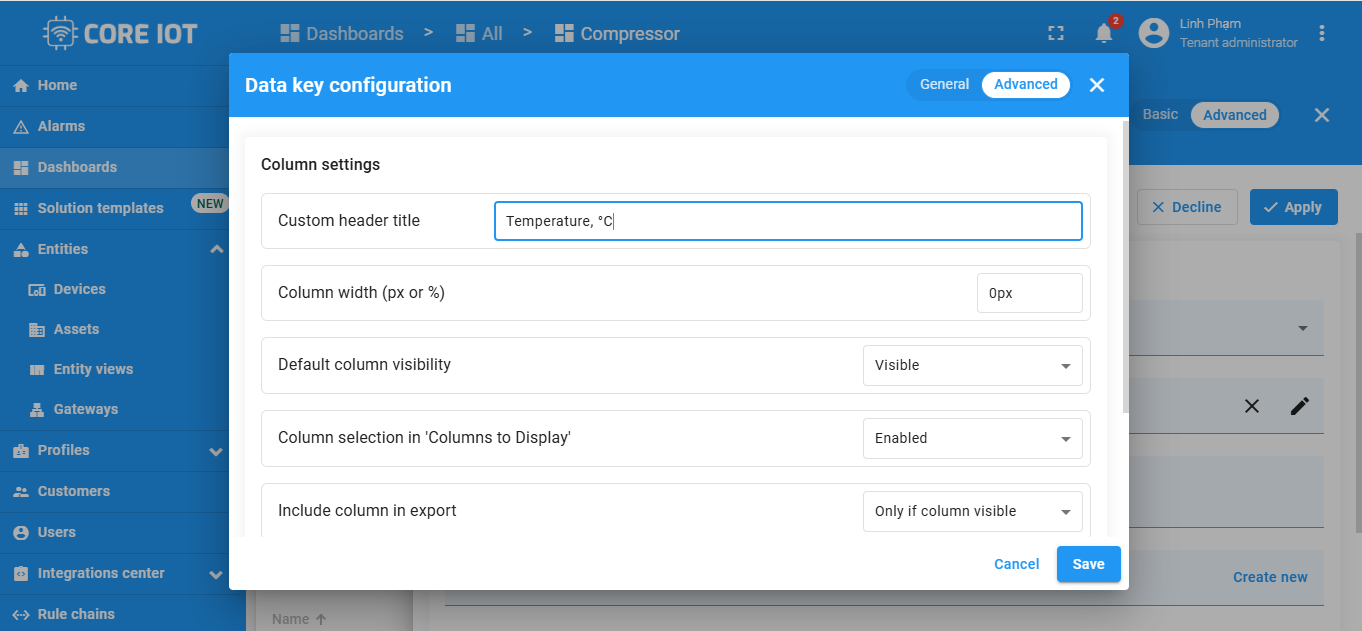Edit the Custom header title field
The width and height of the screenshot is (1362, 631).
tap(788, 221)
